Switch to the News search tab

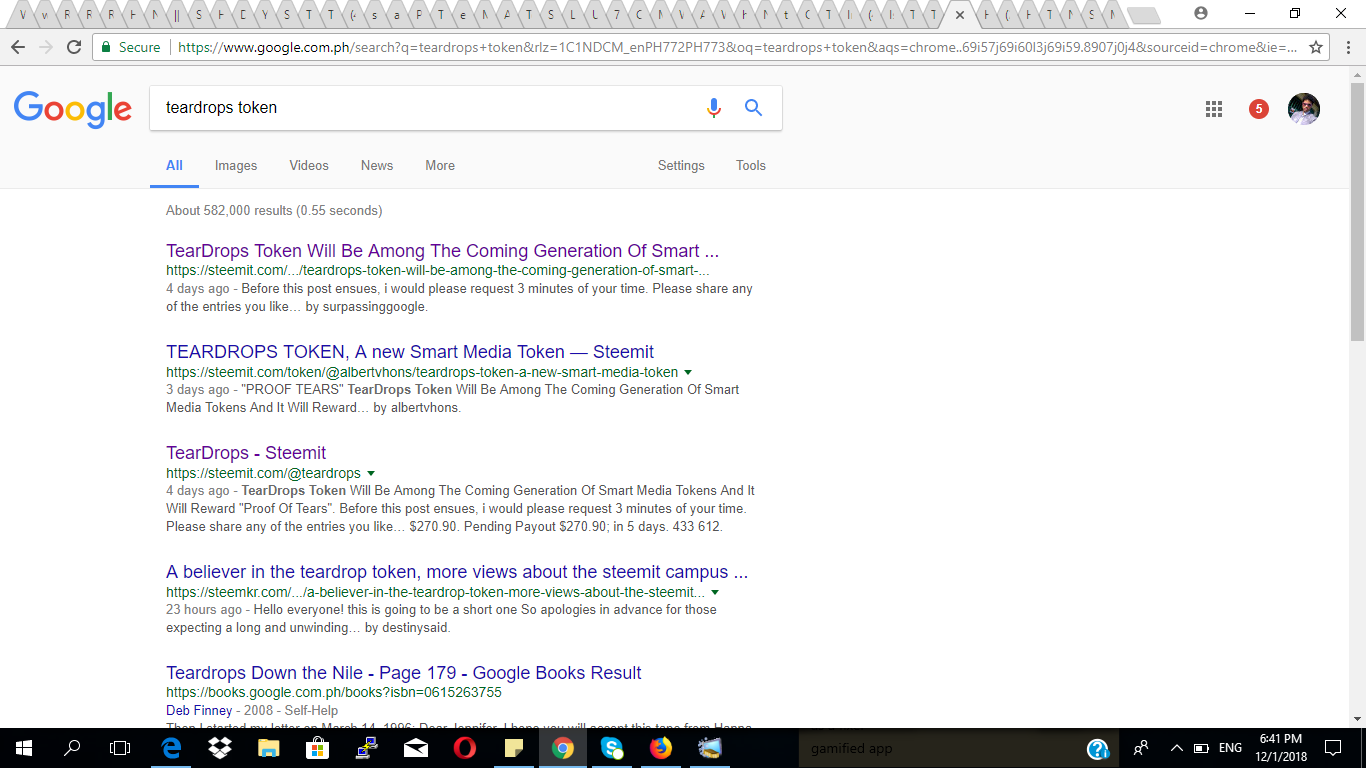click(x=377, y=166)
